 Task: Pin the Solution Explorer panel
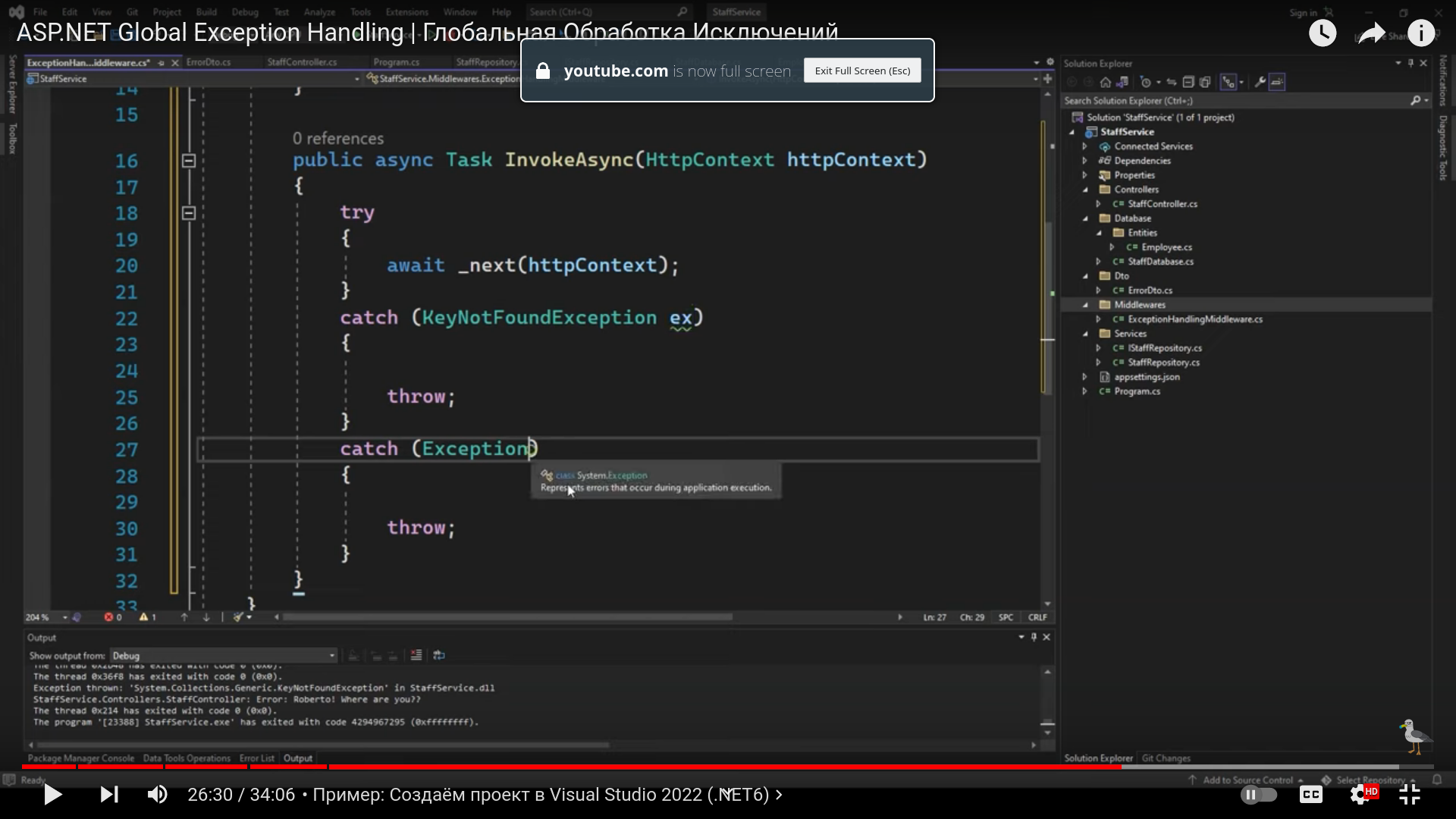pos(1411,64)
